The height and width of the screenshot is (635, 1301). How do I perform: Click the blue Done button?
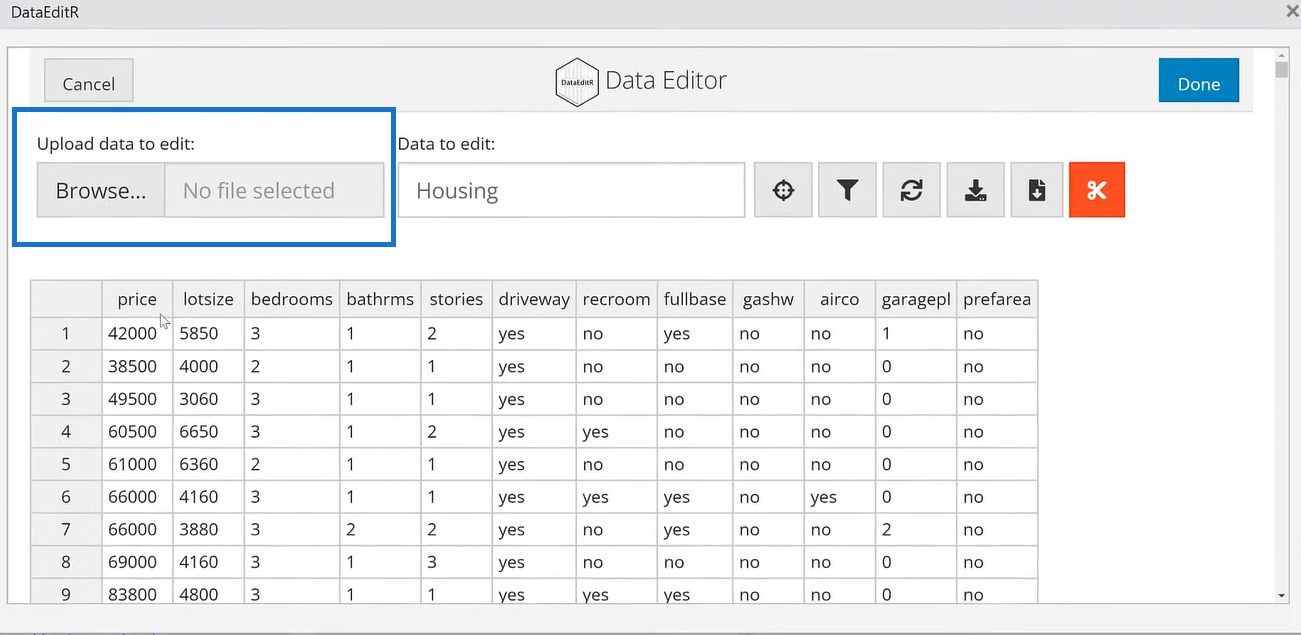pos(1198,81)
